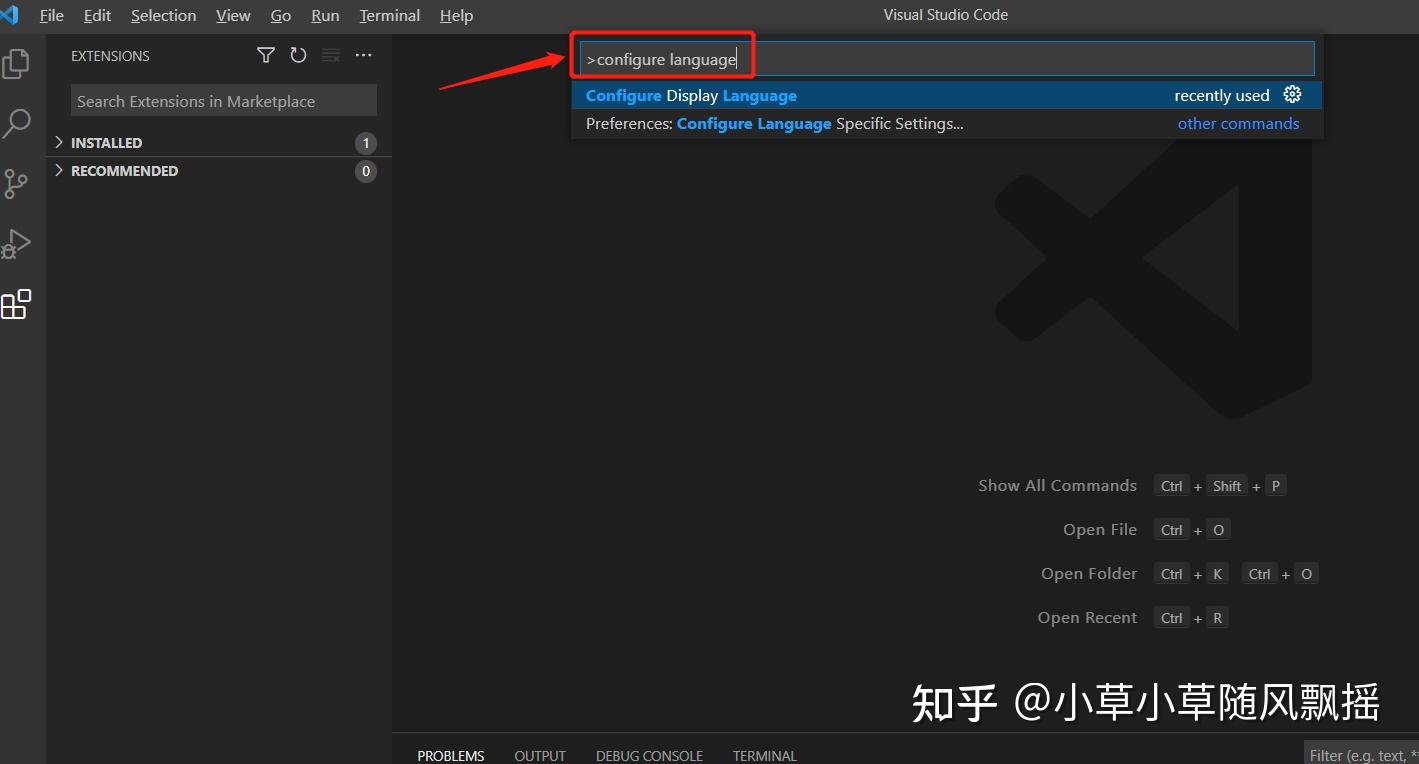Image resolution: width=1419 pixels, height=764 pixels.
Task: Clear extensions search results icon
Action: point(331,56)
